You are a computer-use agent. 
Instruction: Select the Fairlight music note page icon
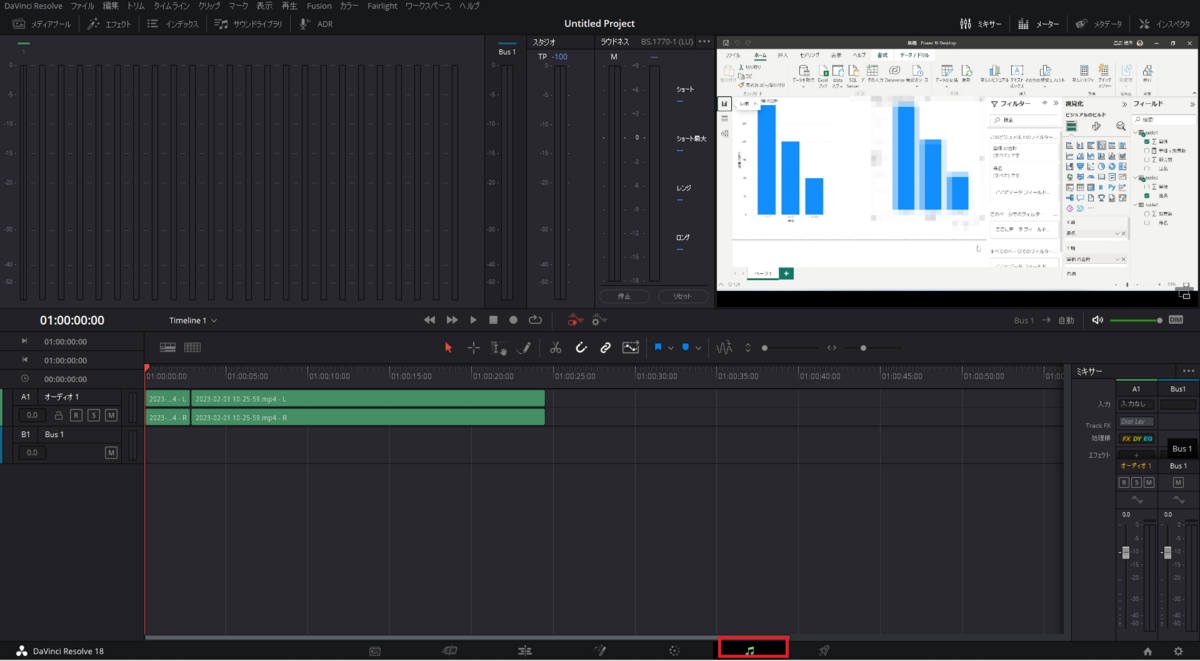(750, 650)
